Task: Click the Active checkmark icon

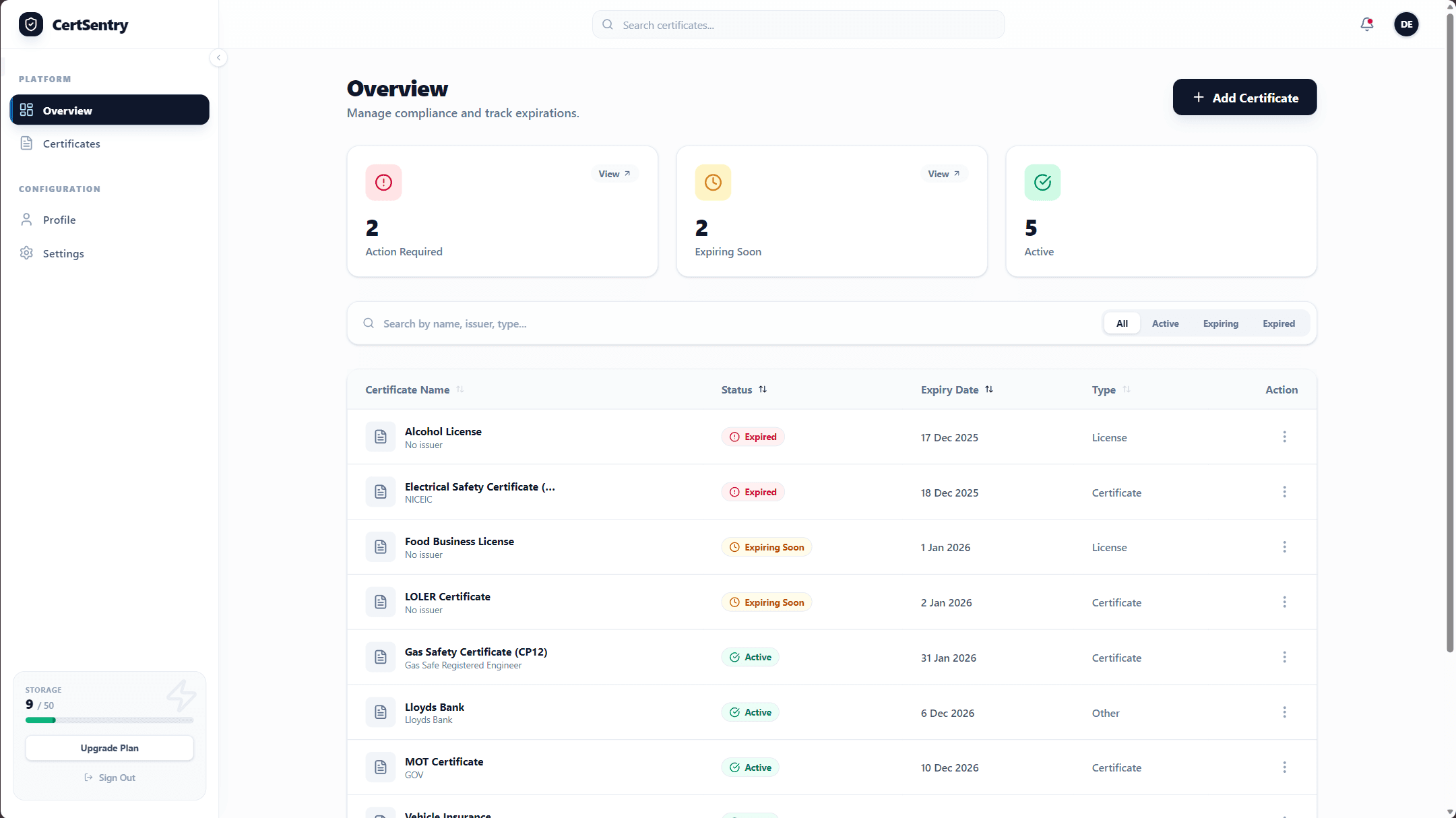Action: tap(1042, 182)
